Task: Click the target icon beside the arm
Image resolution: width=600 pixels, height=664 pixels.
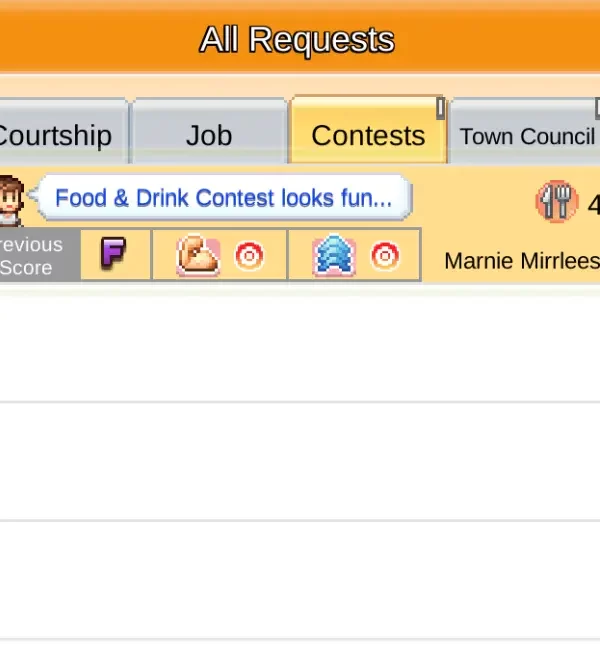Action: pyautogui.click(x=249, y=257)
